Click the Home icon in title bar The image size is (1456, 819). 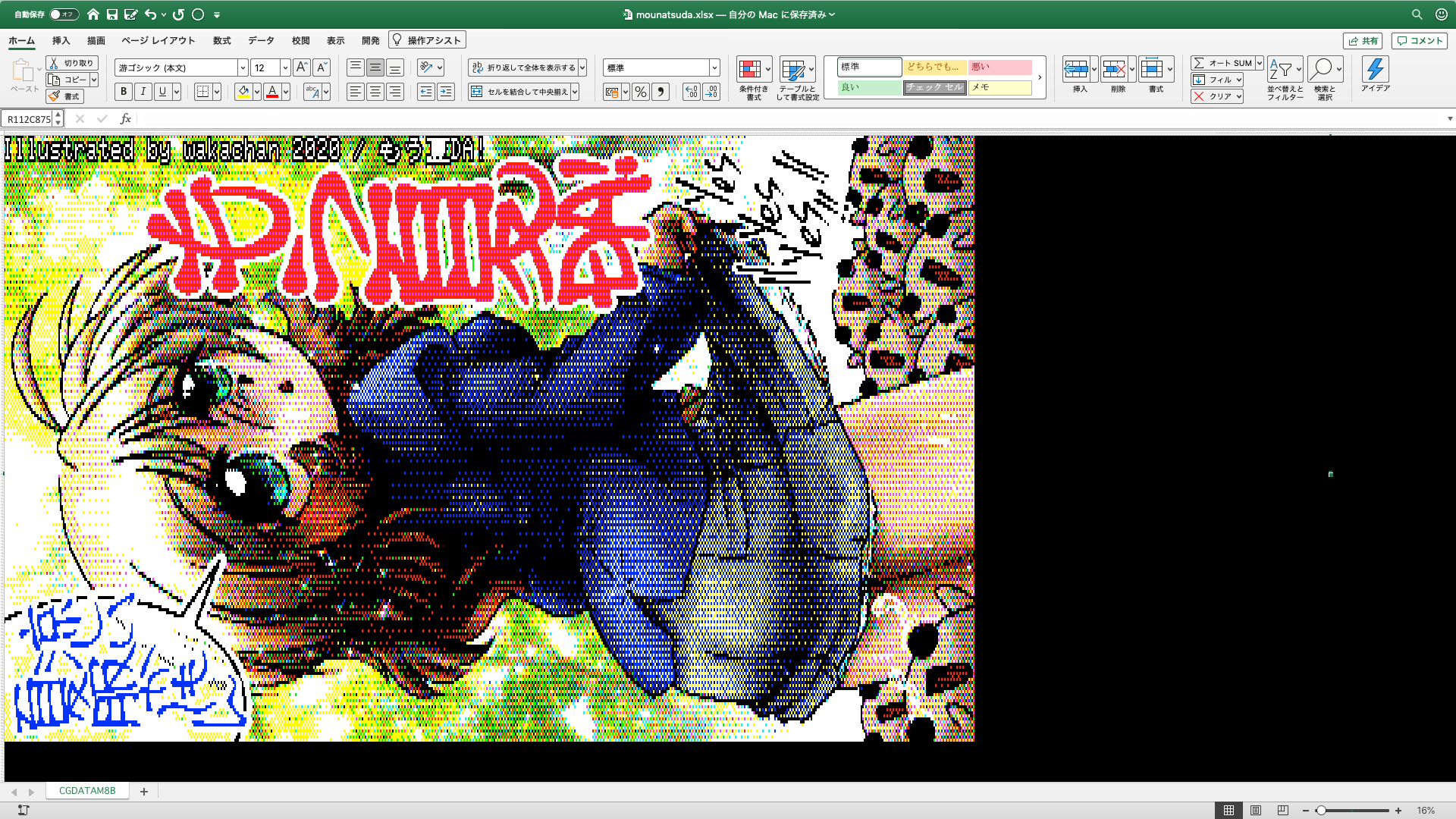click(x=93, y=14)
